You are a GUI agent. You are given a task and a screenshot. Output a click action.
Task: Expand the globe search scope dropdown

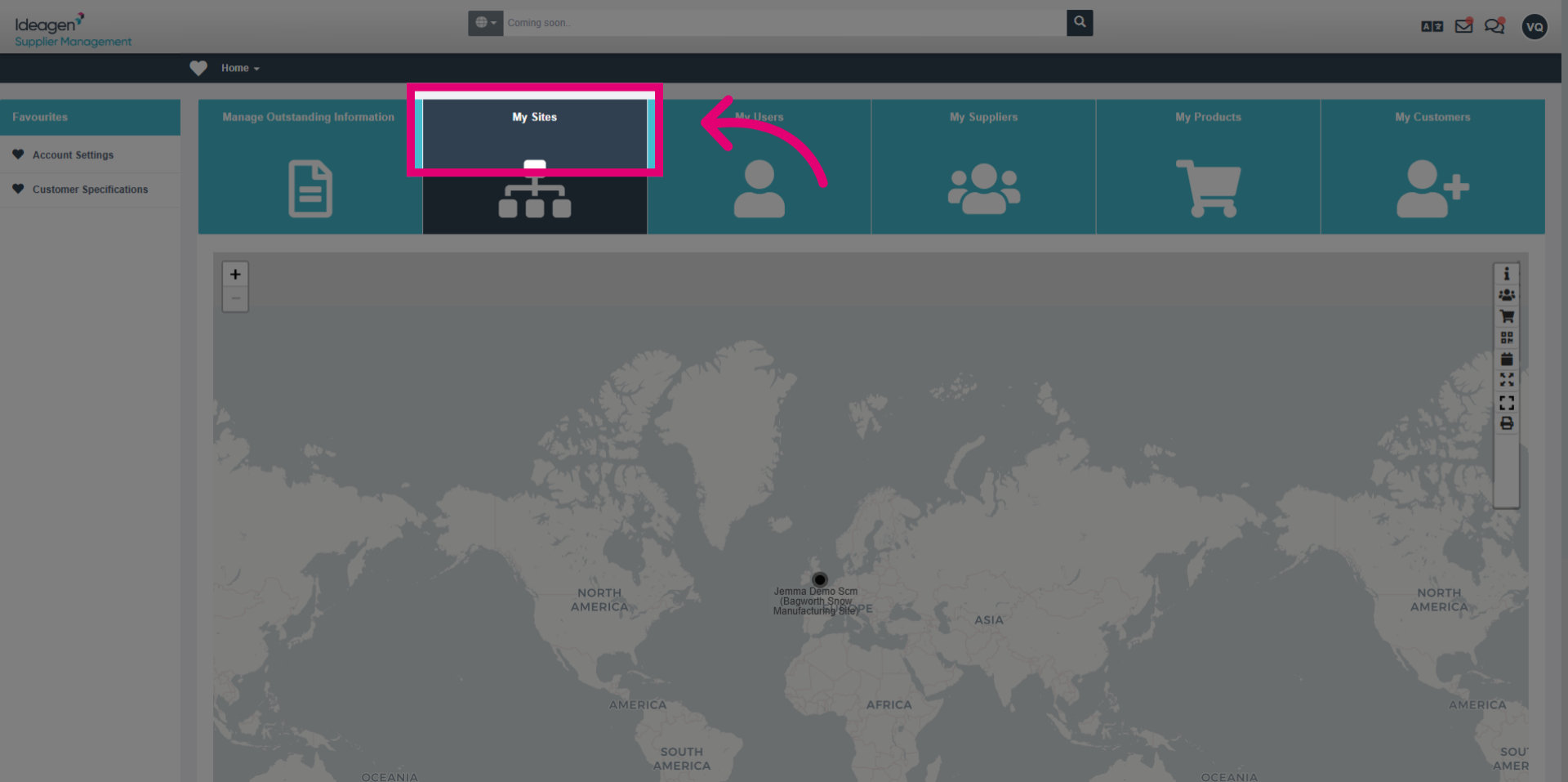[486, 23]
